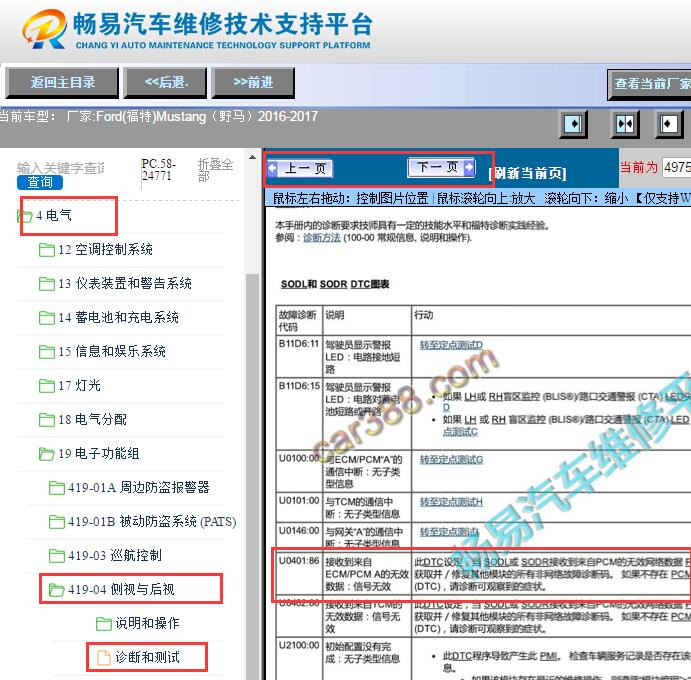Viewport: 691px width, 680px height.
Task: Click the split-panel layout icon
Action: tap(625, 124)
